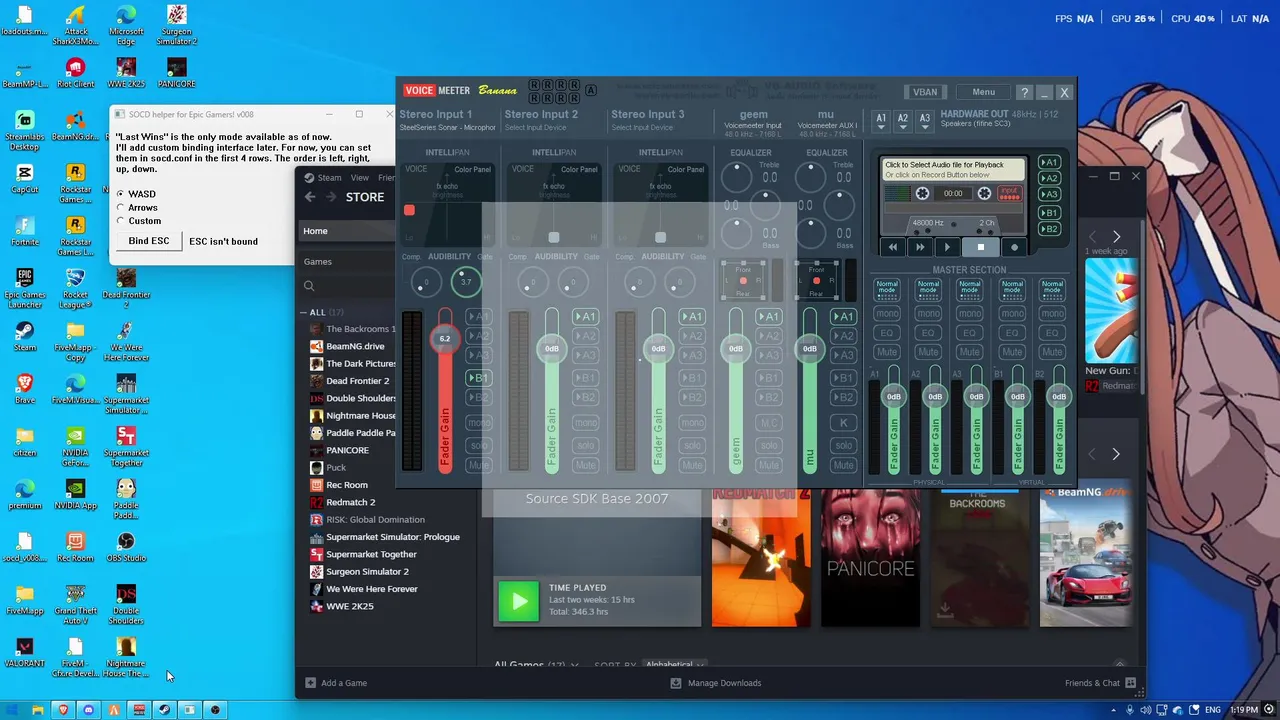Fast-forward the Voicemeeter cassette recorder
The height and width of the screenshot is (720, 1280).
tap(920, 247)
